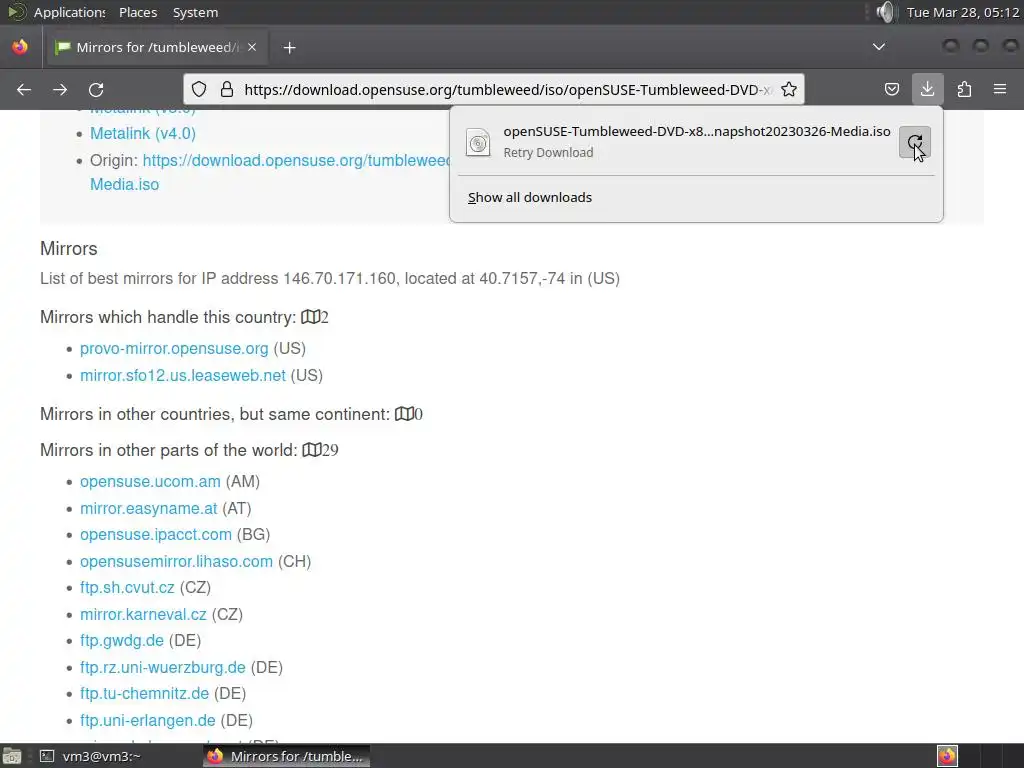Open the Metalink (v4.0) link
The height and width of the screenshot is (768, 1024).
143,133
